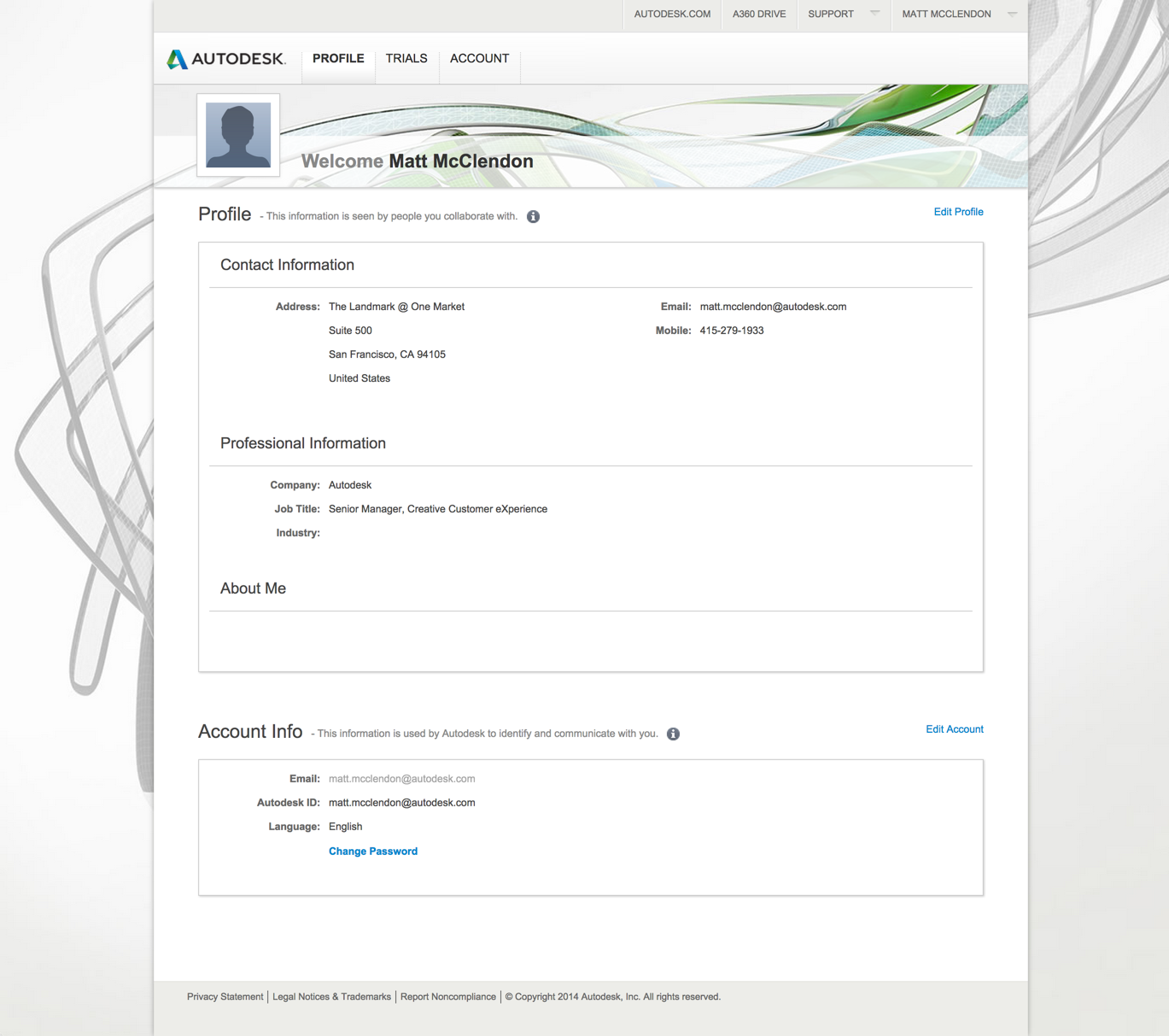Open the Report Noncompliance link

click(448, 997)
